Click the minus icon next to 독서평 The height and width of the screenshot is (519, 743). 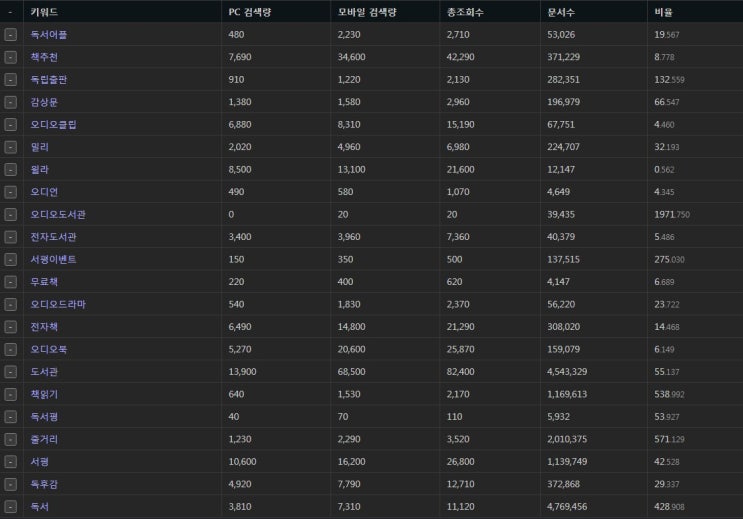click(x=10, y=417)
